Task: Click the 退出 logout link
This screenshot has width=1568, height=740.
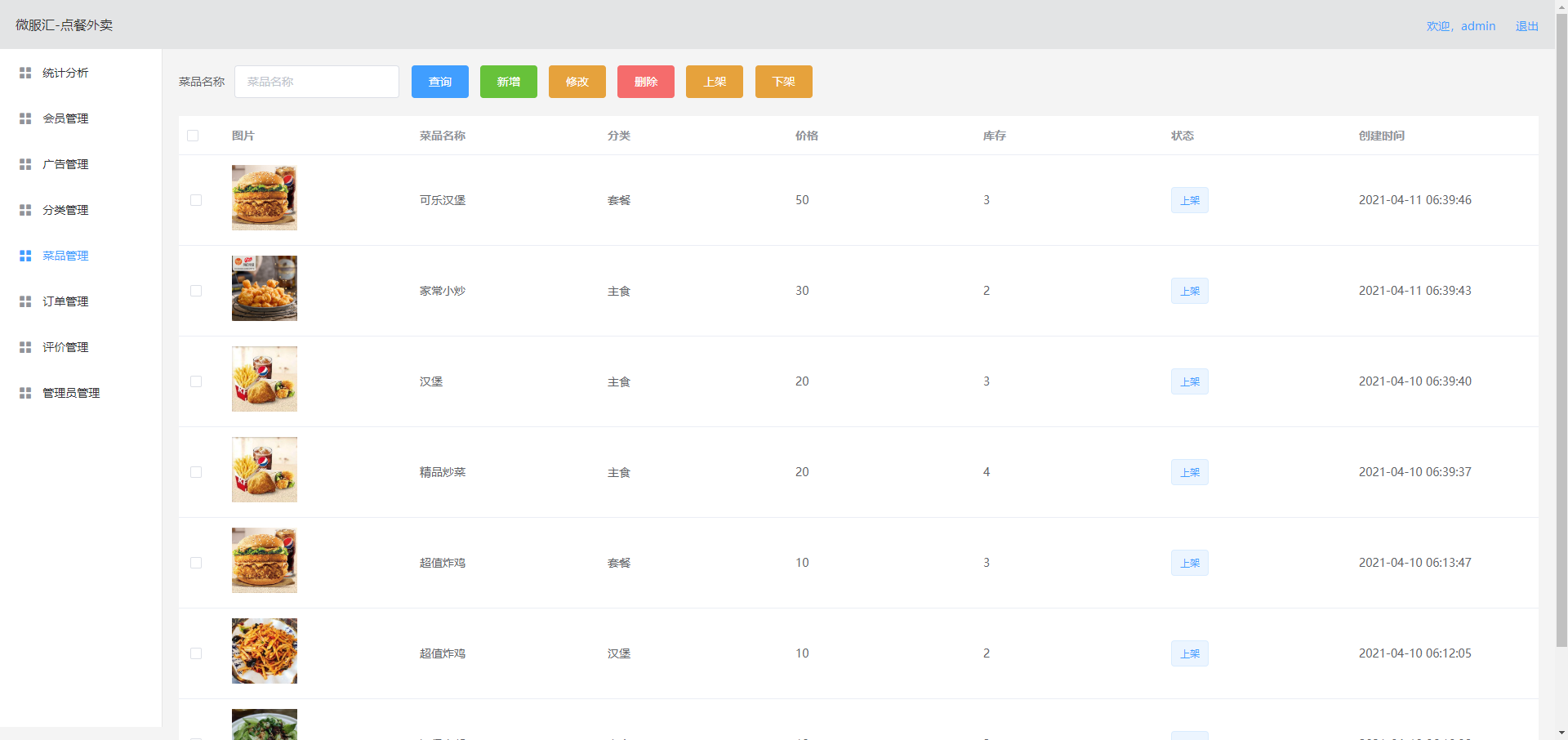Action: tap(1527, 26)
